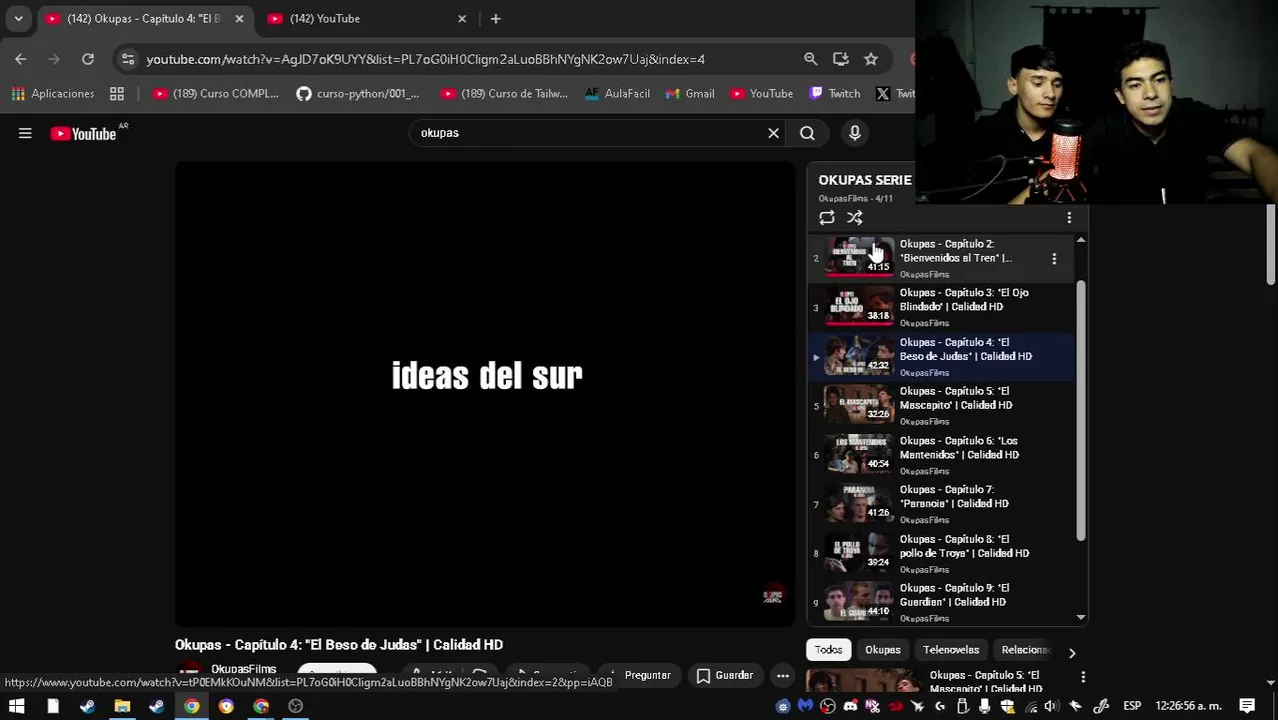Click the ESP language indicator
This screenshot has width=1278, height=720.
(1132, 706)
